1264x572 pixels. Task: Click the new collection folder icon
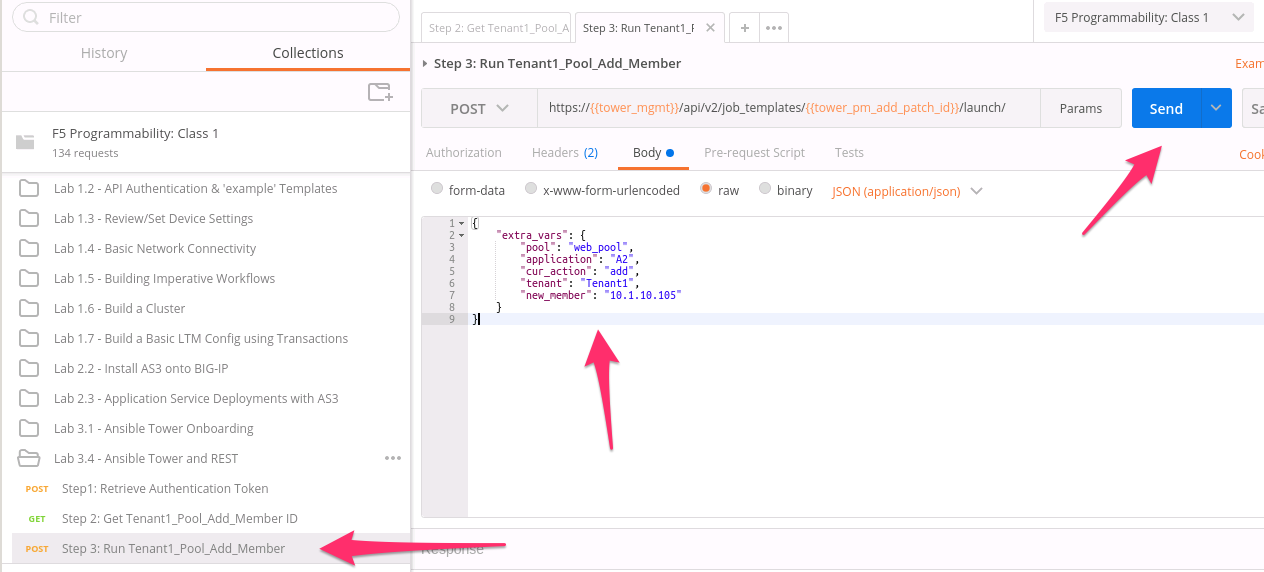coord(380,92)
